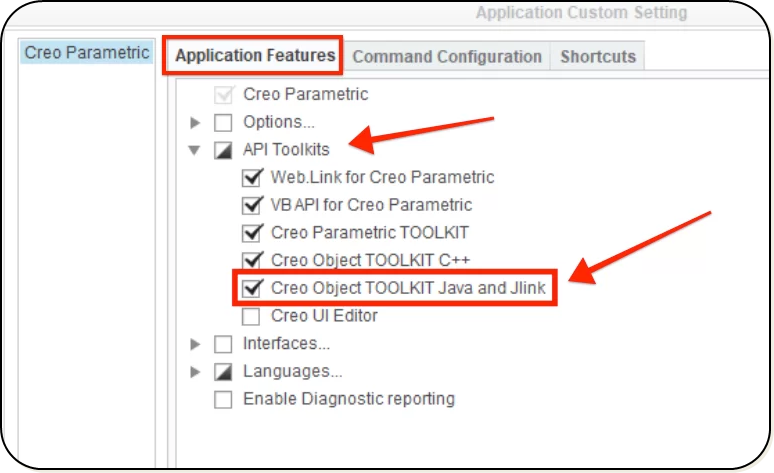Click the 'Languages...' label
Image resolution: width=774 pixels, height=473 pixels.
pos(292,371)
